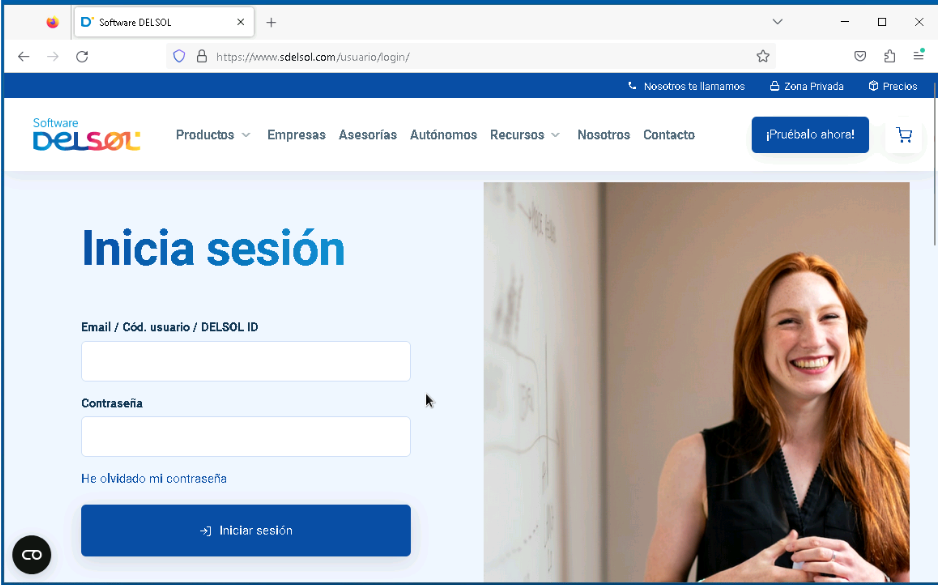Image resolution: width=938 pixels, height=585 pixels.
Task: Reload the page in Firefox
Action: (x=82, y=57)
